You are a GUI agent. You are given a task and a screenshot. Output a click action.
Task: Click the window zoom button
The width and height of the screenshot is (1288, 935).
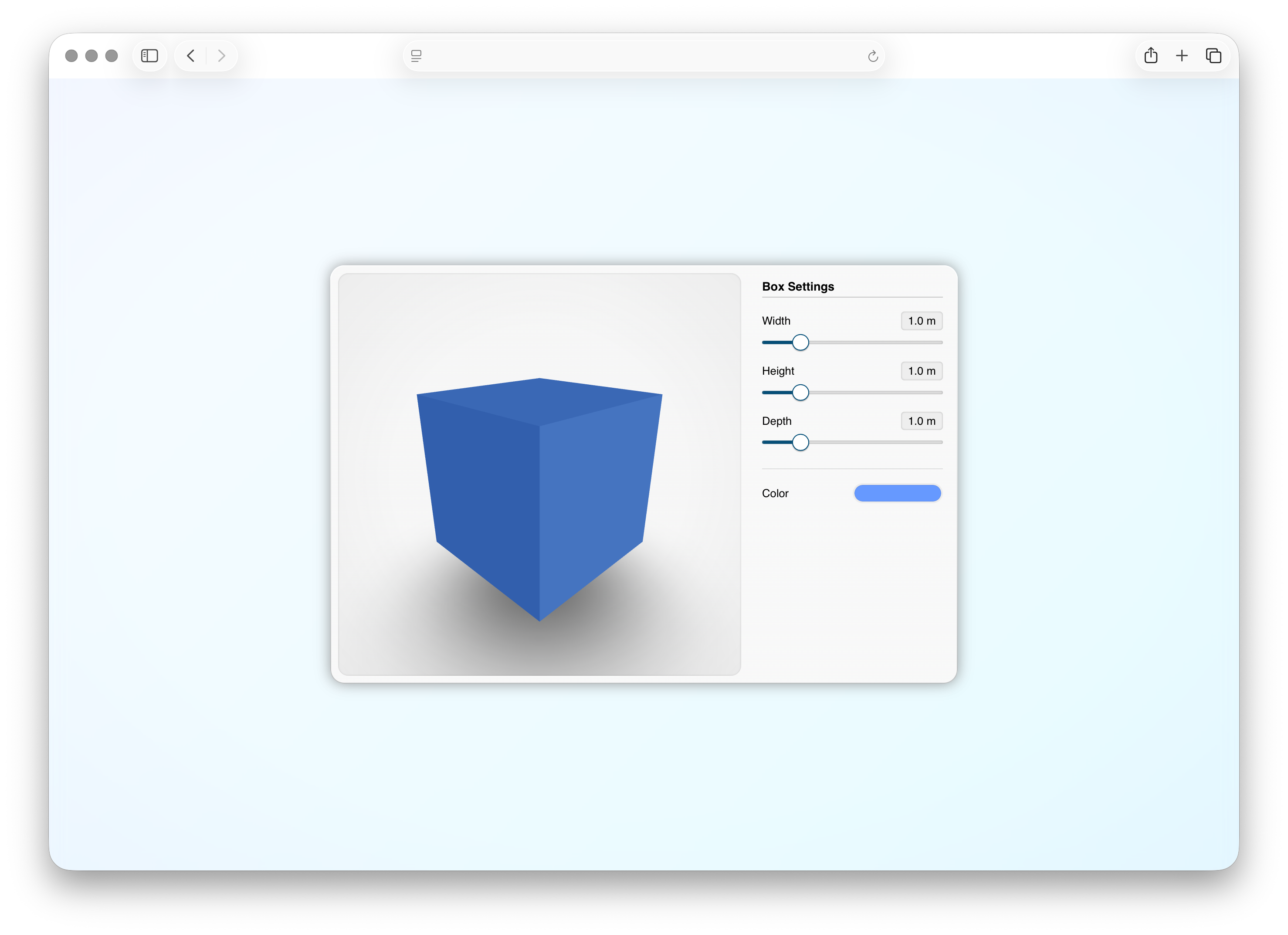point(112,56)
